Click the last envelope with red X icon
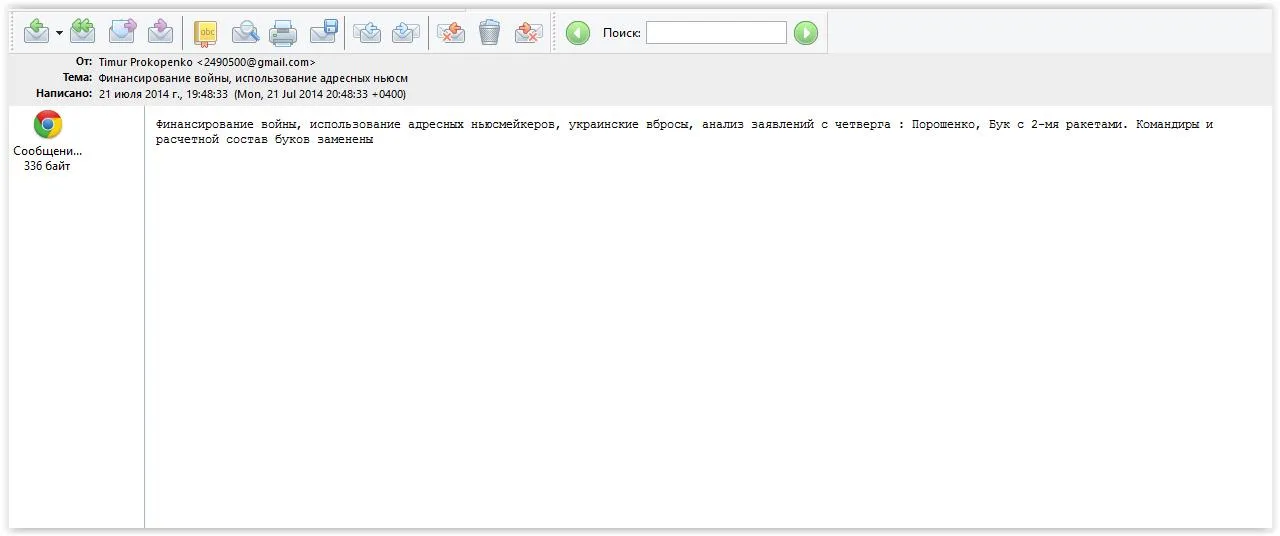This screenshot has height=536, width=1280. (528, 33)
